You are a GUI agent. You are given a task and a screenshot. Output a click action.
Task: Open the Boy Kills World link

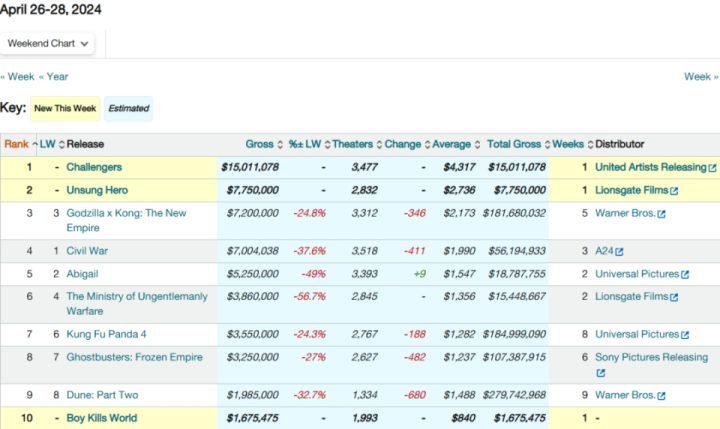point(101,418)
